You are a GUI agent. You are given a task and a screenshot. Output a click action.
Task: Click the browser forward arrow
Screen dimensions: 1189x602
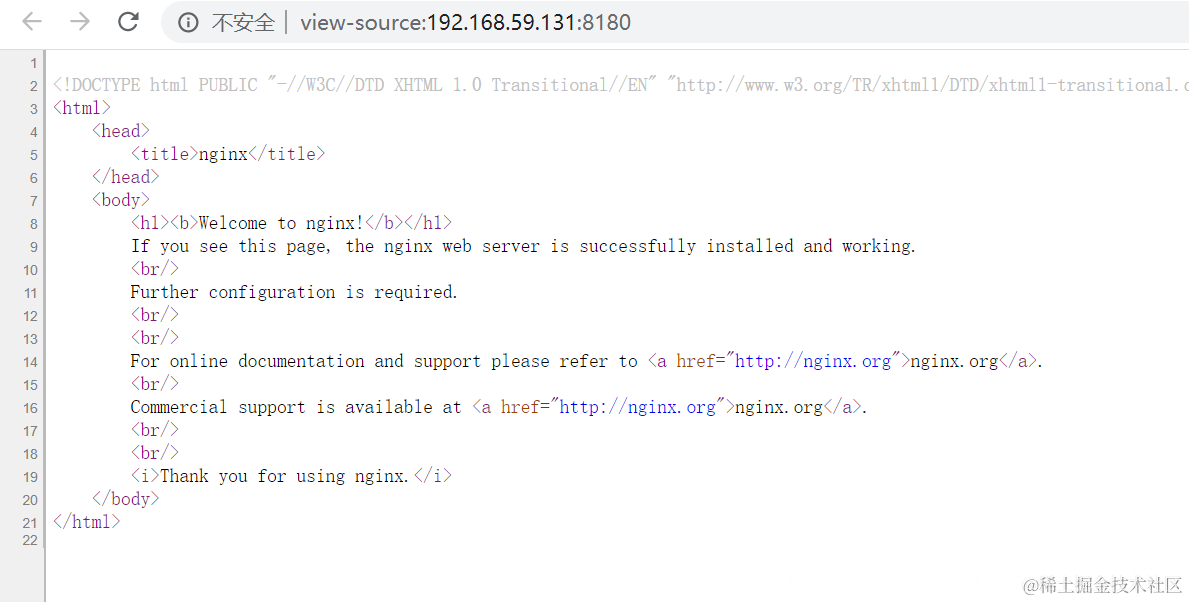click(x=80, y=21)
